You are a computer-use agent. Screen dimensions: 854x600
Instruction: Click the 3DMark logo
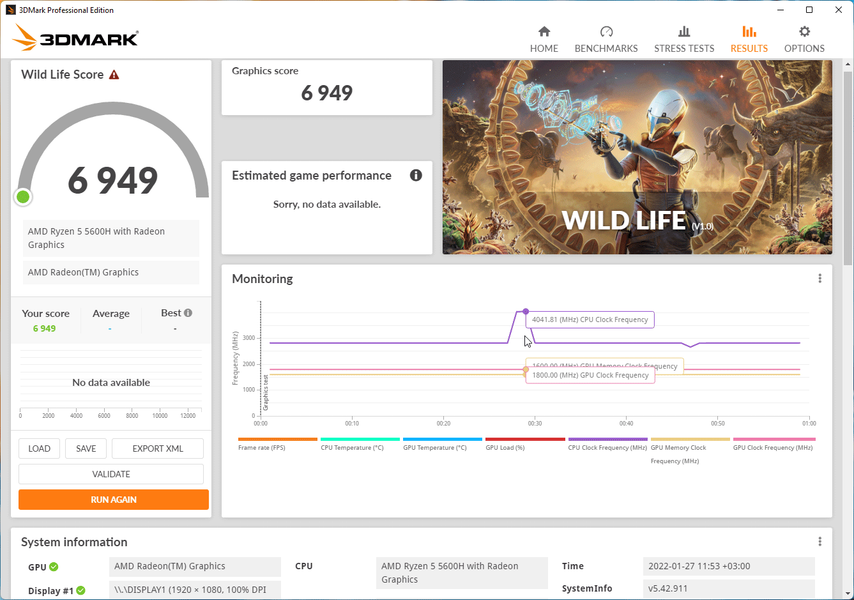75,38
